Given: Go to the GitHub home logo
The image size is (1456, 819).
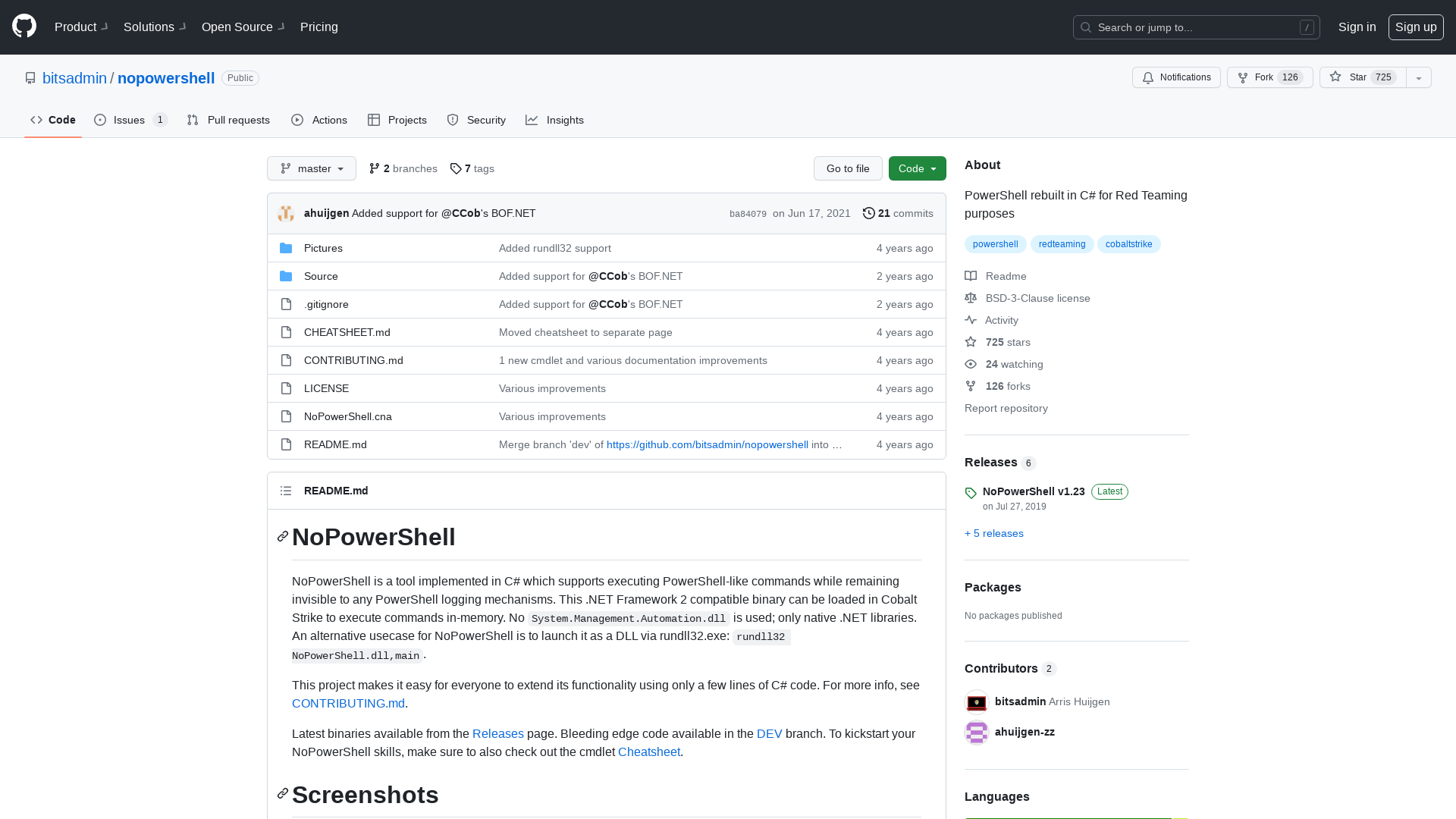Looking at the screenshot, I should pos(24,27).
